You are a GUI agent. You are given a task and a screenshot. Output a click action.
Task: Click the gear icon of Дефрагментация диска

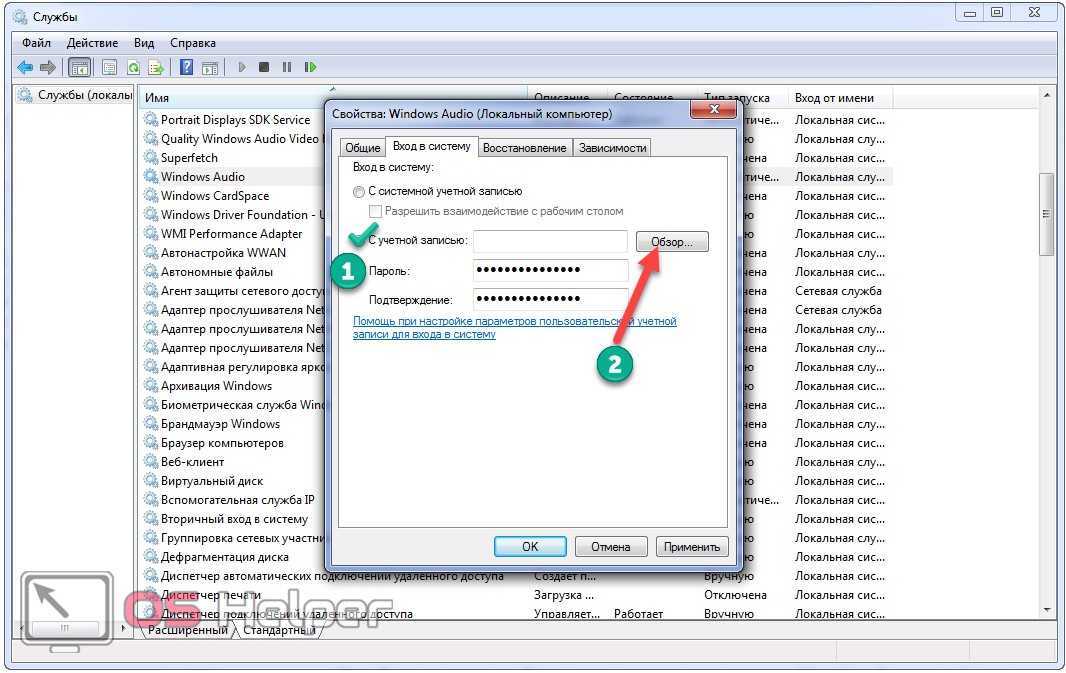click(151, 557)
